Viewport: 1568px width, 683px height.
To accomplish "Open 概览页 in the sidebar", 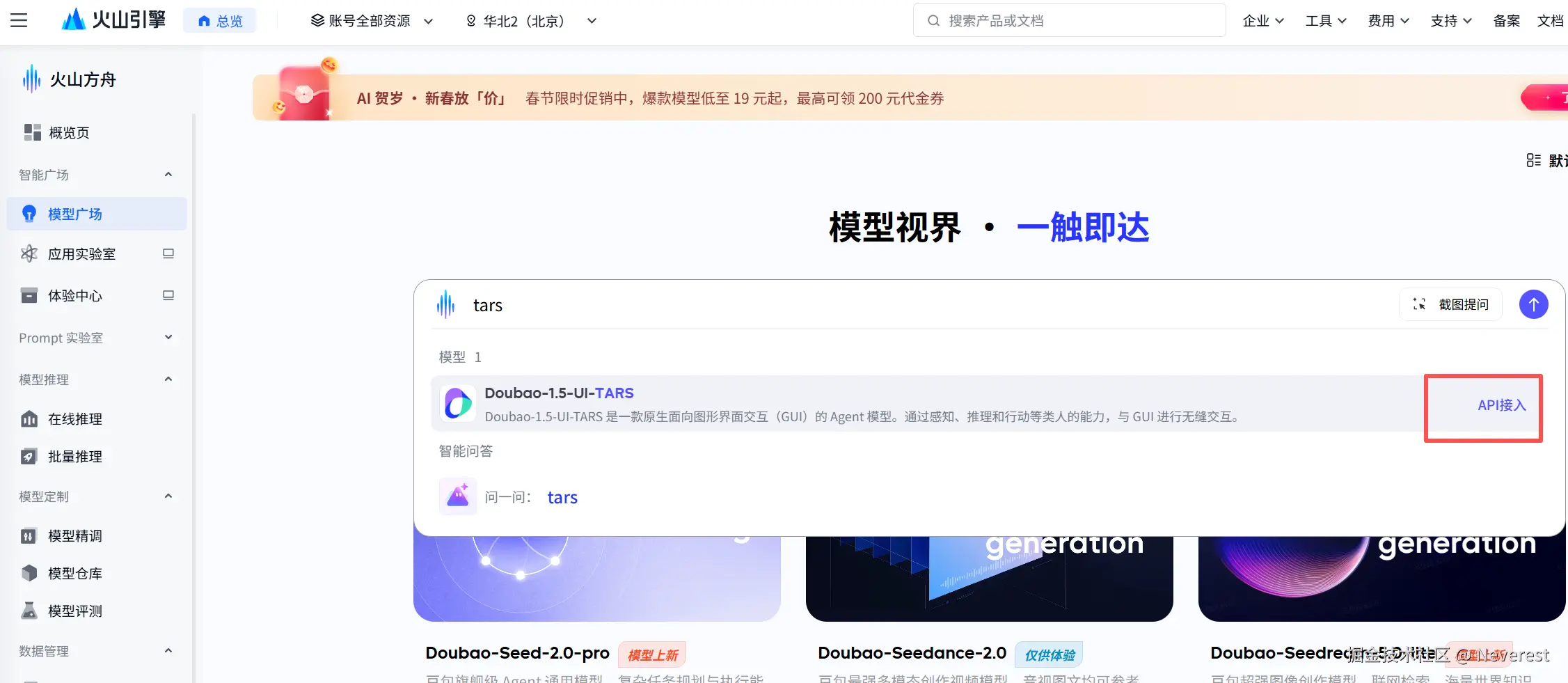I will coord(97,132).
